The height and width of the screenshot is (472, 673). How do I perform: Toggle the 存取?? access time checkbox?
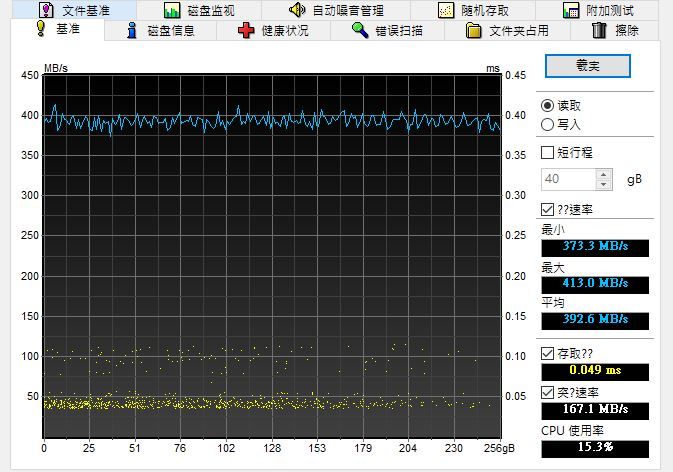547,354
